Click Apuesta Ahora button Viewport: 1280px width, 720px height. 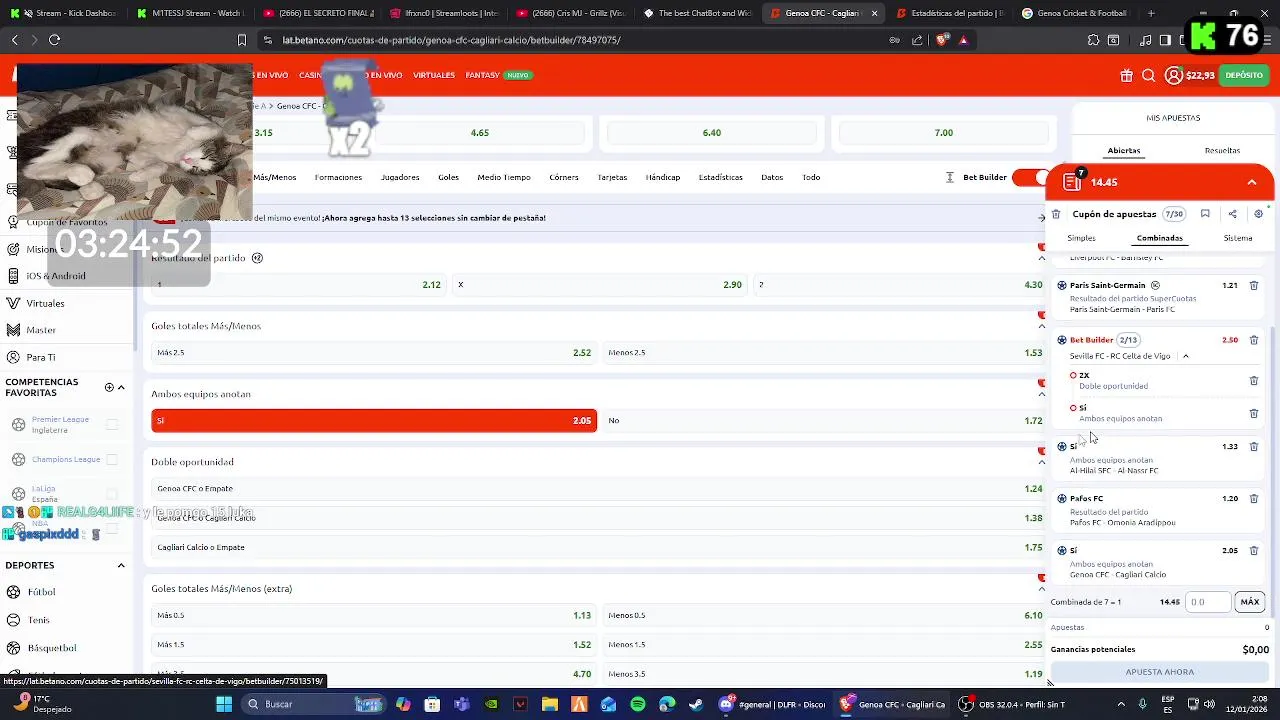pos(1160,672)
